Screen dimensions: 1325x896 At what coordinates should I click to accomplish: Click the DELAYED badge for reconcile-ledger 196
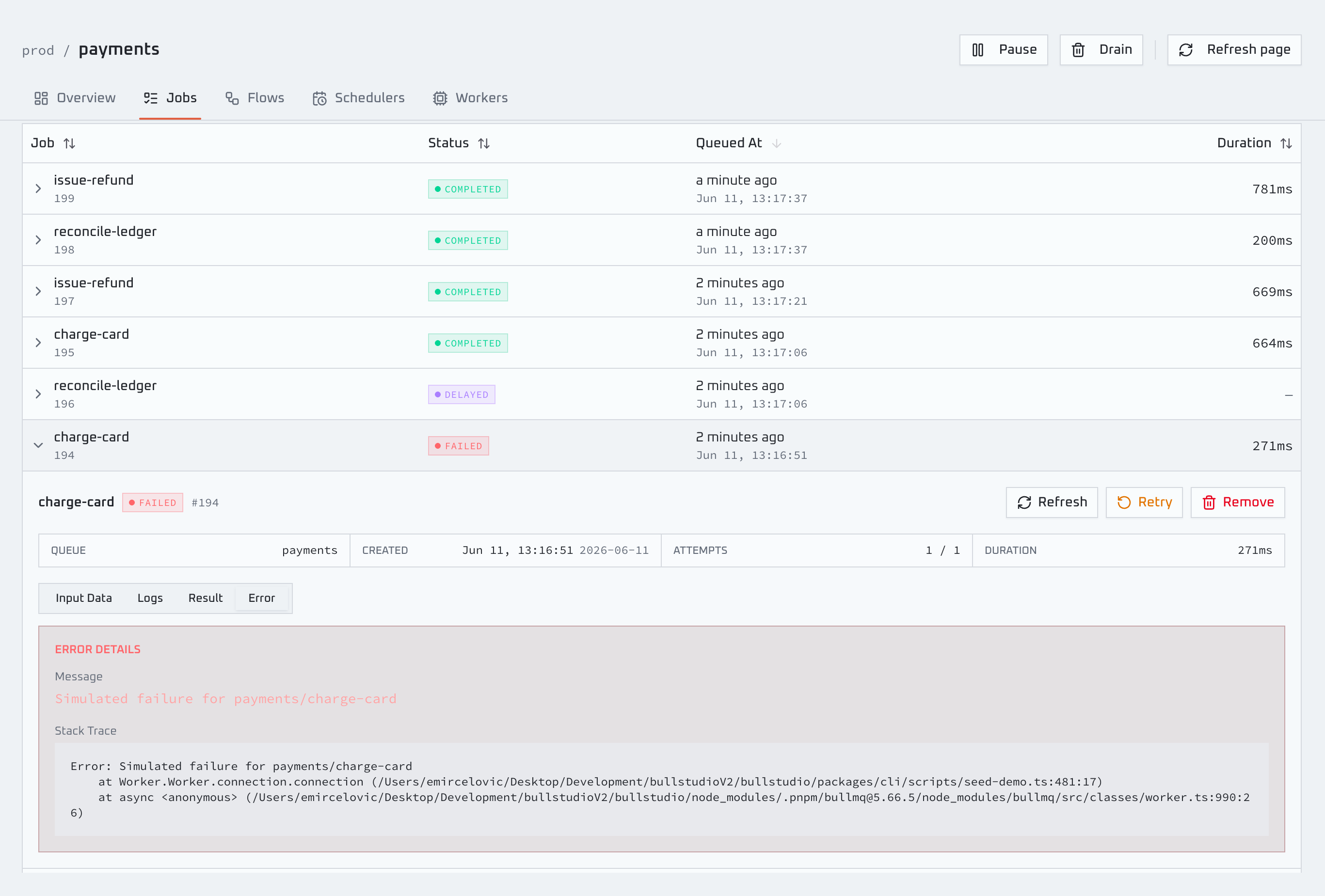(461, 394)
